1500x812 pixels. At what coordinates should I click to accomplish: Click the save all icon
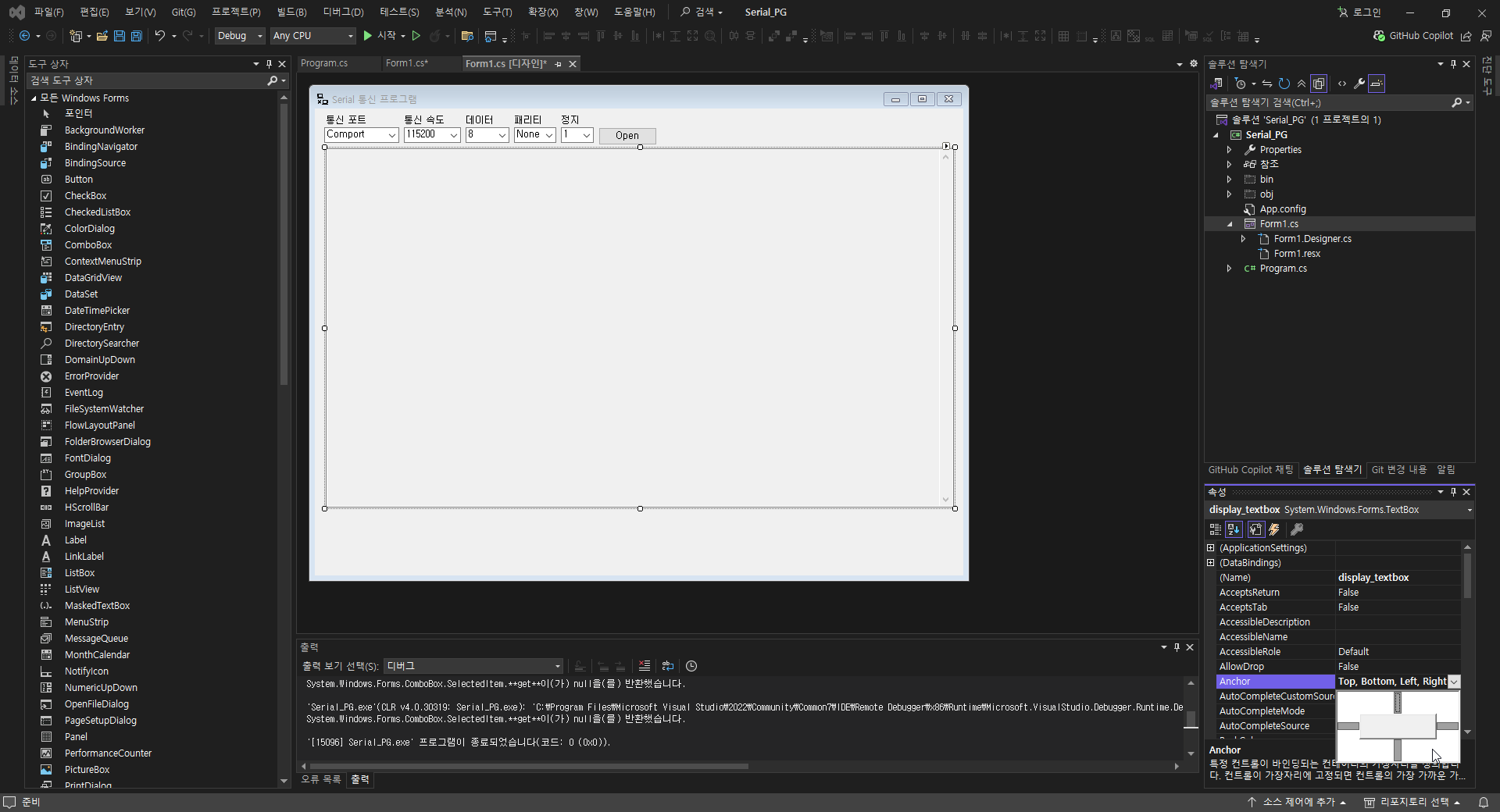[x=137, y=36]
